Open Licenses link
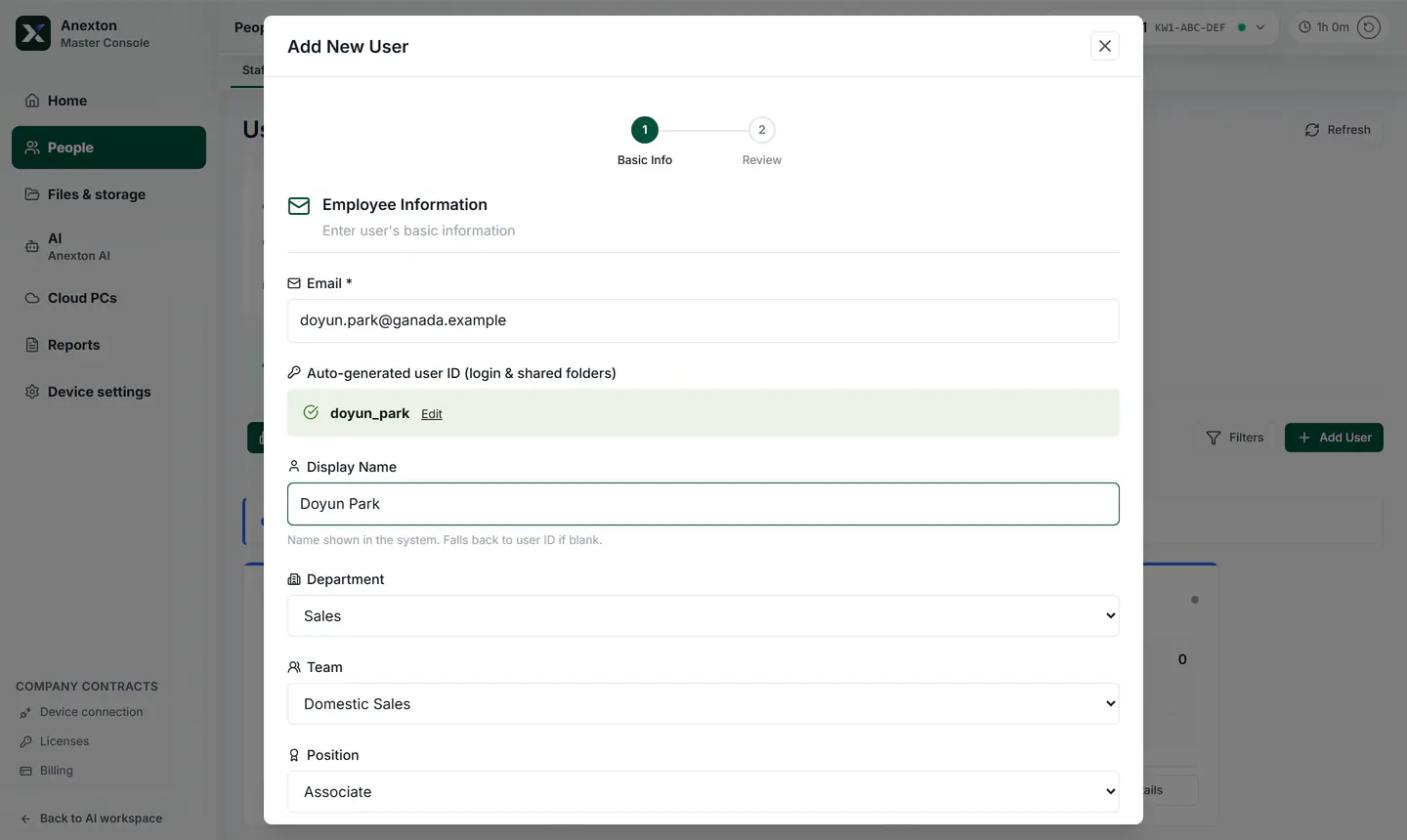Viewport: 1407px width, 840px height. (x=55, y=741)
